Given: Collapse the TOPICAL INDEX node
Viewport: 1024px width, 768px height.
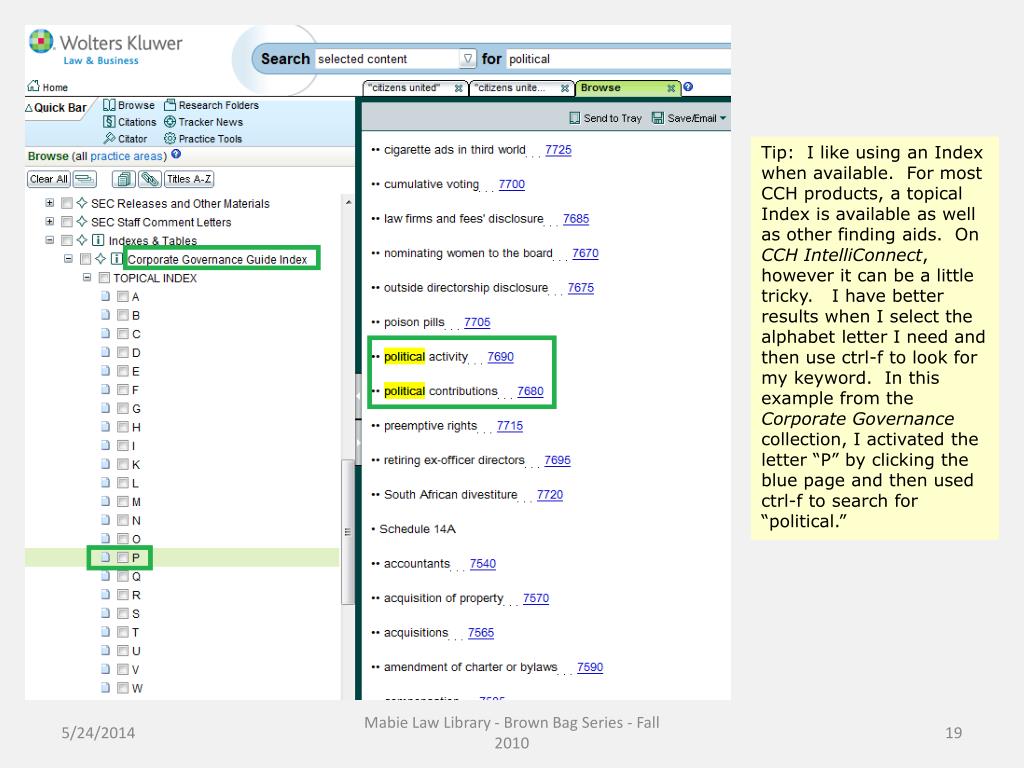Looking at the screenshot, I should [x=87, y=277].
